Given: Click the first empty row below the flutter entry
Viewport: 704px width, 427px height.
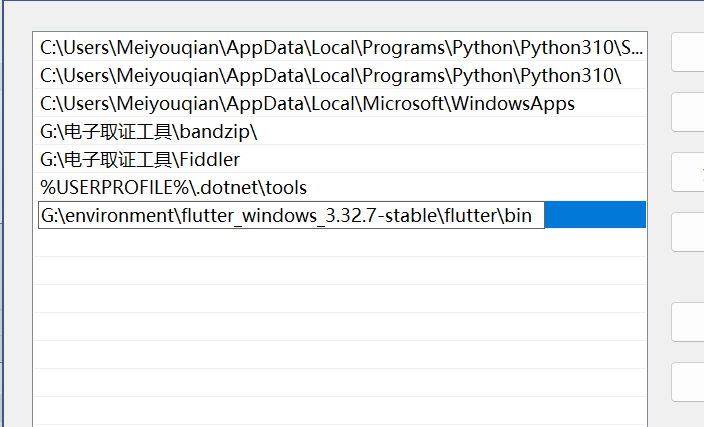Looking at the screenshot, I should pos(340,243).
